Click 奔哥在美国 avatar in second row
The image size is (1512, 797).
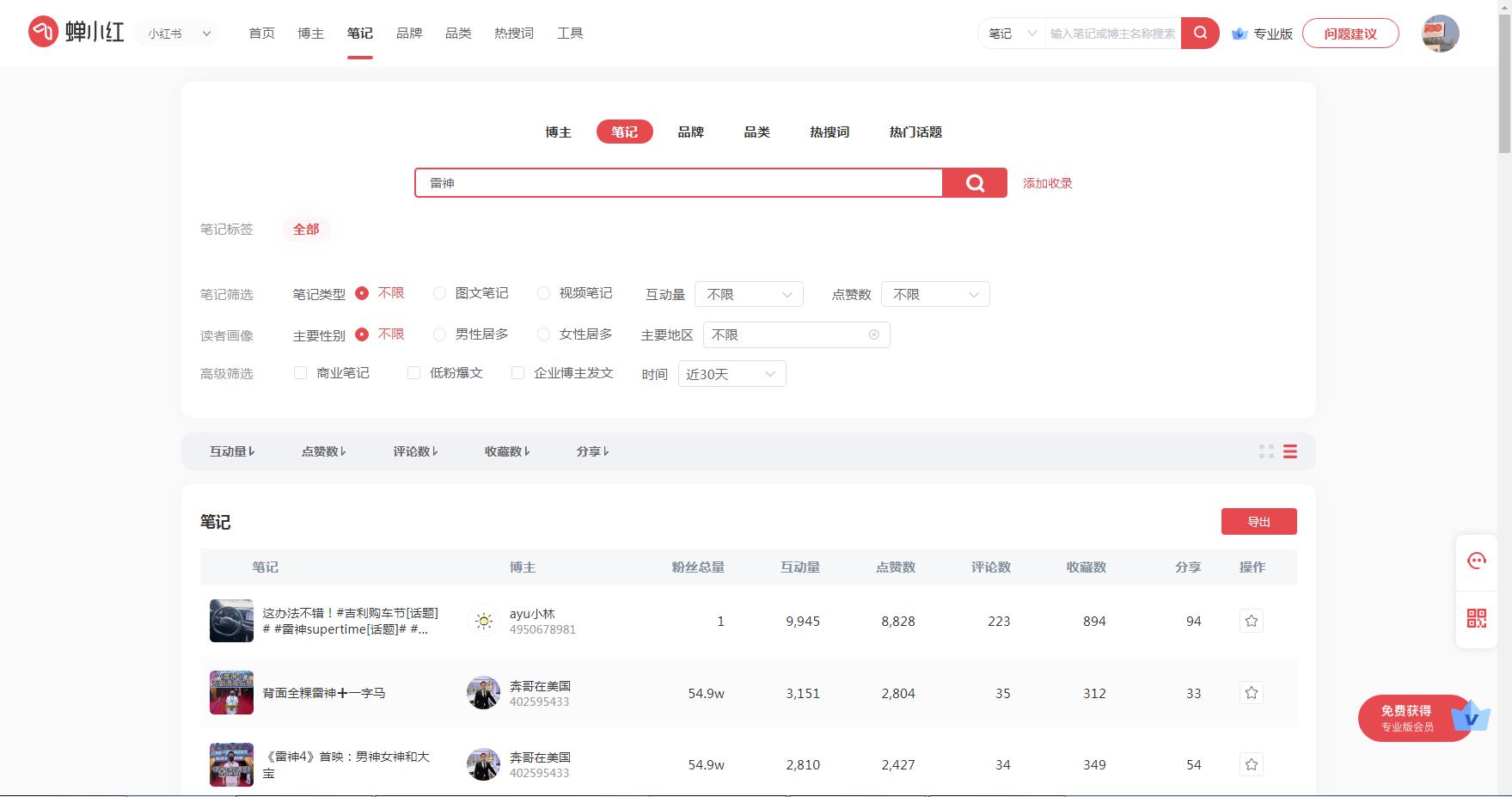pos(483,693)
